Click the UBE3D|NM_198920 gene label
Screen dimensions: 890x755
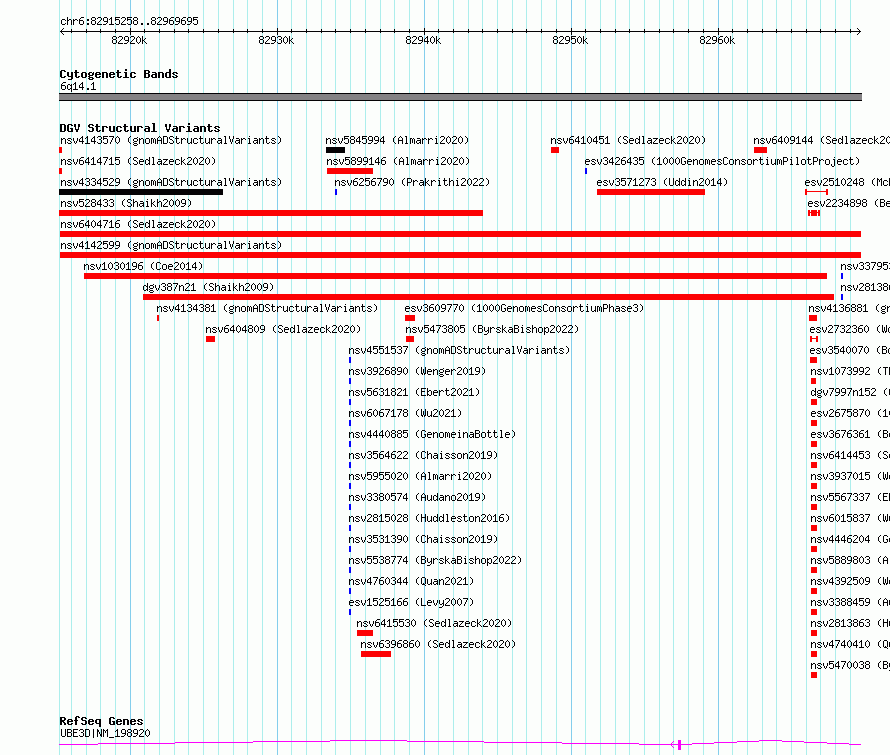click(105, 733)
